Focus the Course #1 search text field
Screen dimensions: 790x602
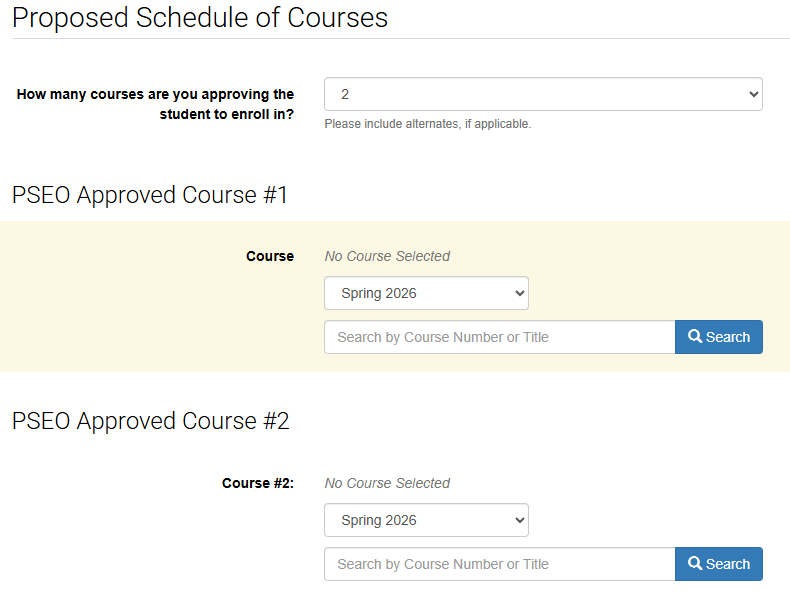click(499, 337)
